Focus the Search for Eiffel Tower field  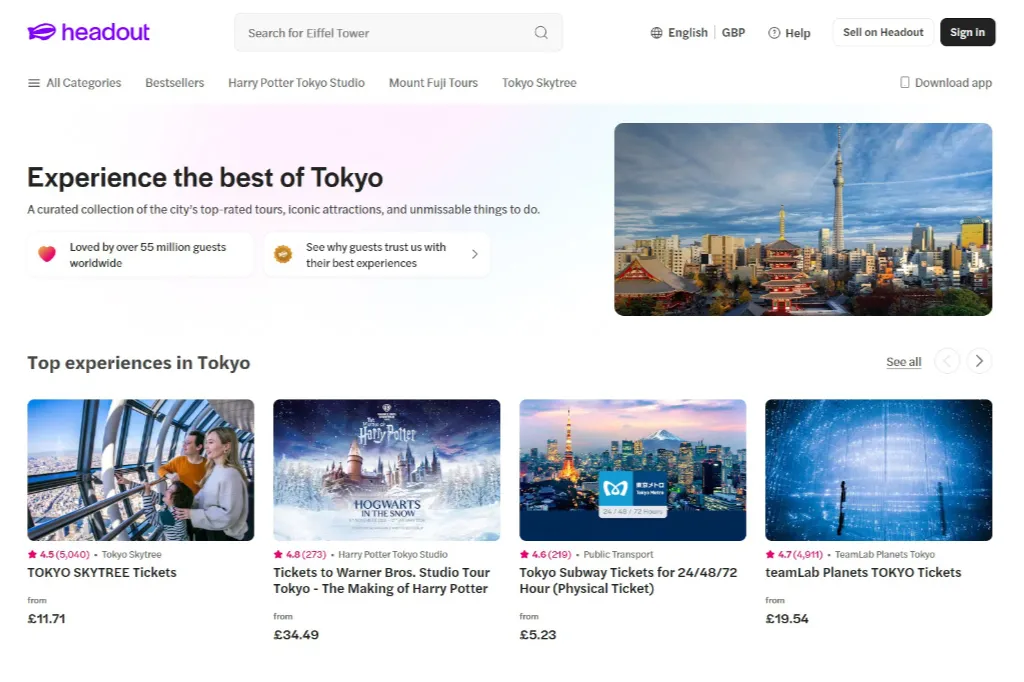click(398, 33)
